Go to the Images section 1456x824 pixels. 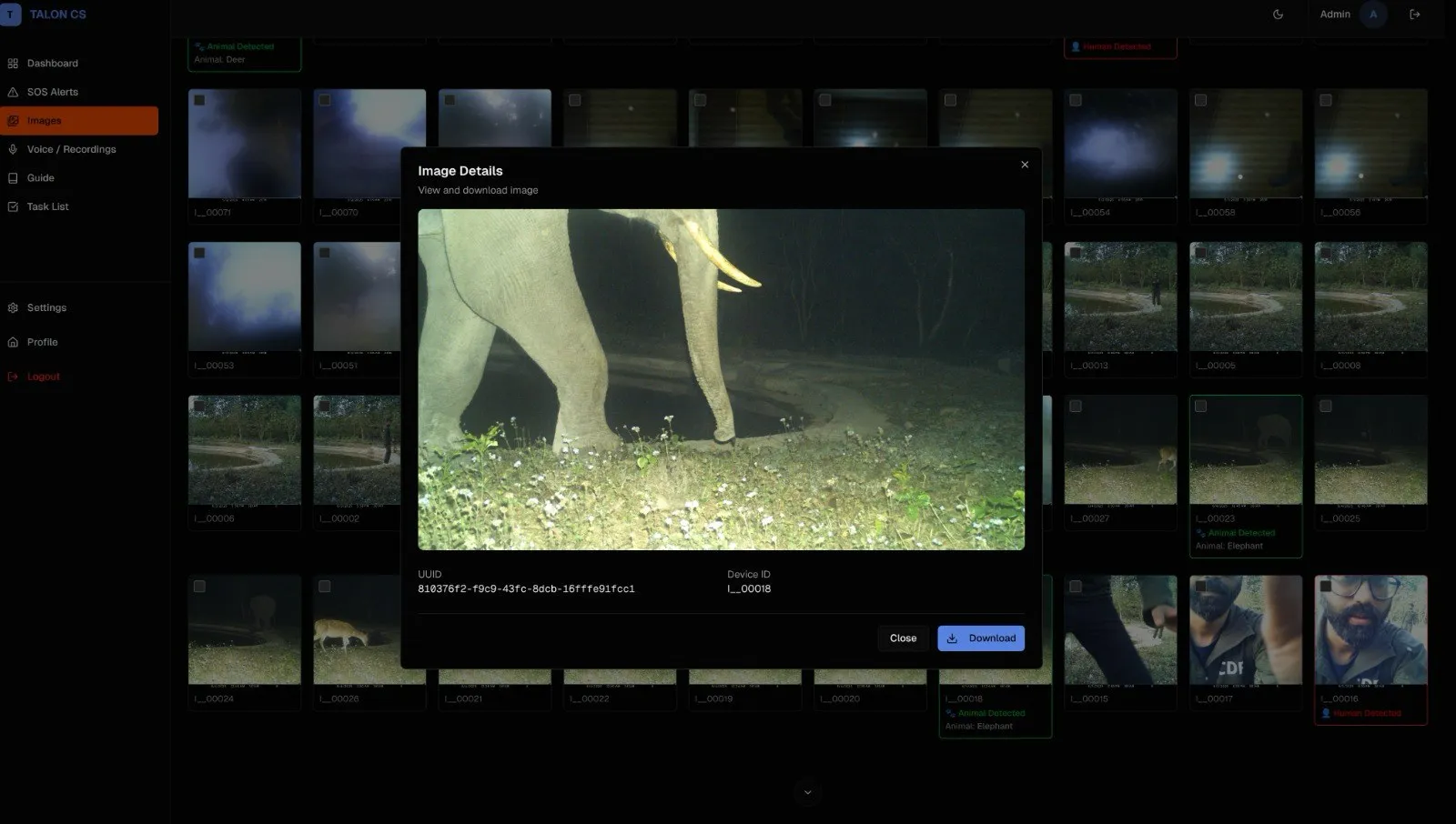[x=79, y=121]
